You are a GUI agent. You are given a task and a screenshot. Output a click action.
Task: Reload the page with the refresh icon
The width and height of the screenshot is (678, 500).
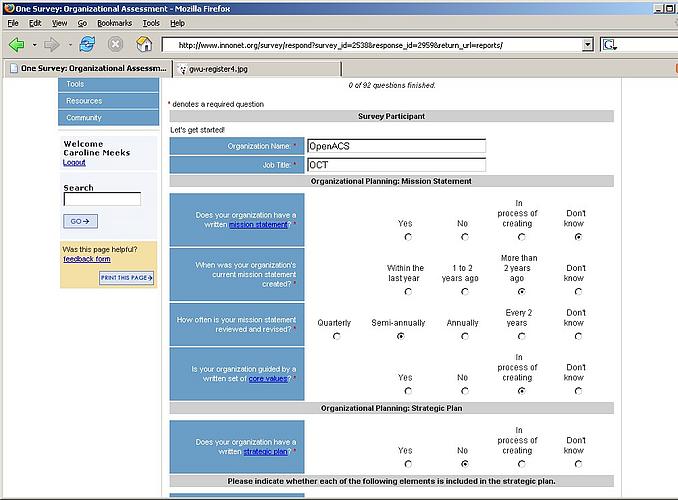[87, 45]
